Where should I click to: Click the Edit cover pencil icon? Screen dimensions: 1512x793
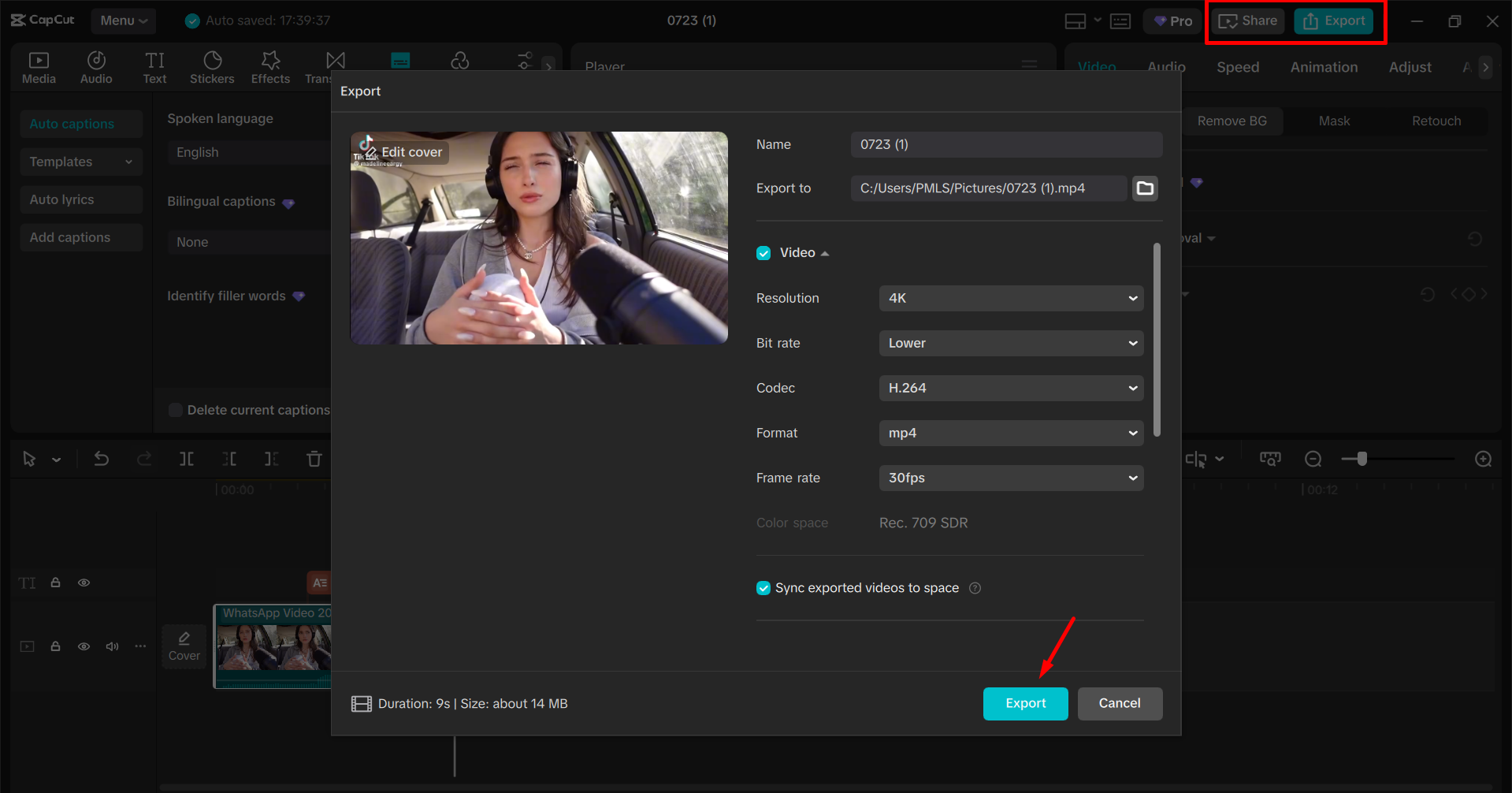[370, 152]
